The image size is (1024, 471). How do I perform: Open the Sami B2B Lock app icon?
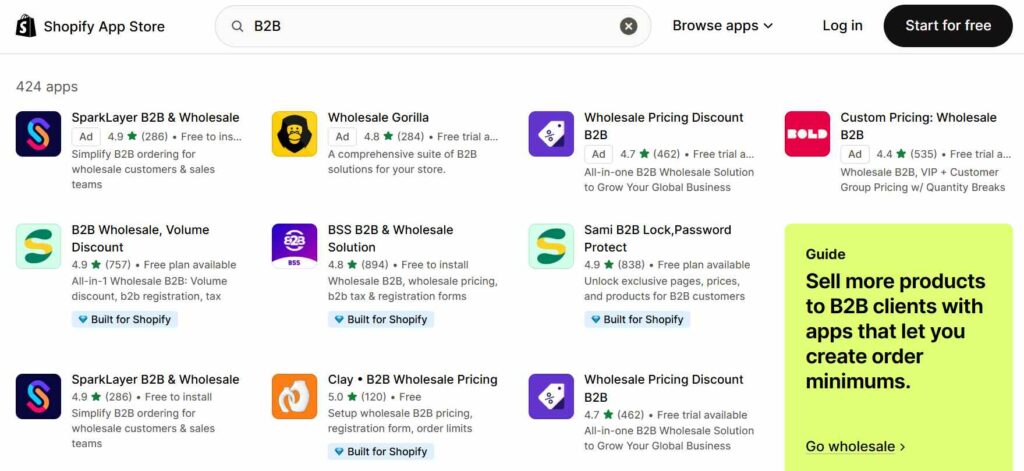click(x=551, y=246)
